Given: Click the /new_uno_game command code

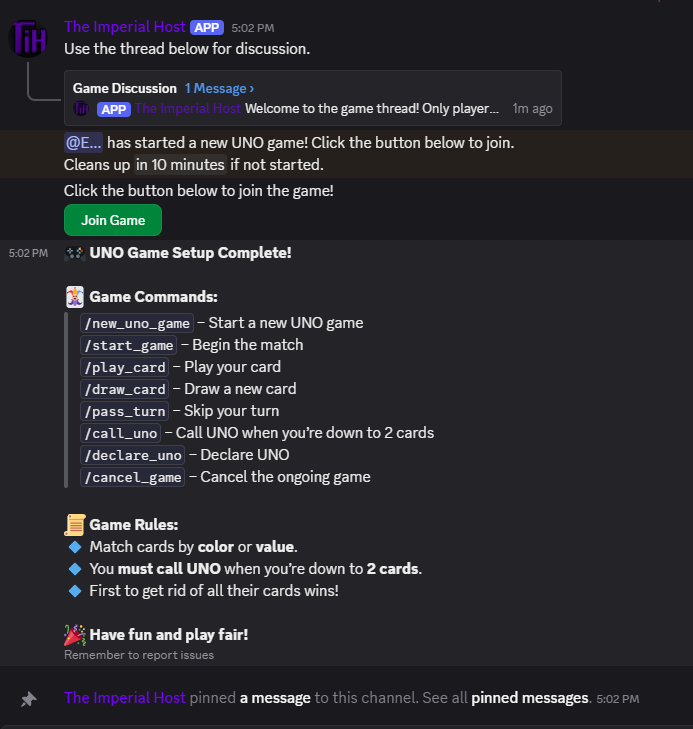Looking at the screenshot, I should (x=137, y=323).
